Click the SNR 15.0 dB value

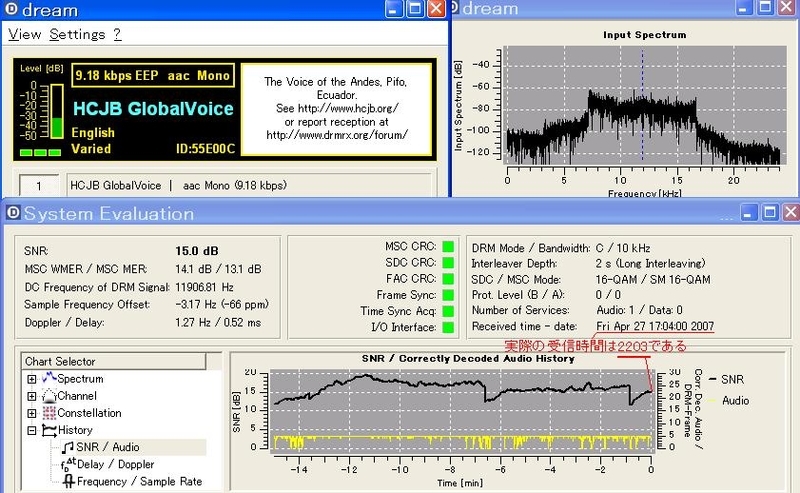click(x=197, y=251)
